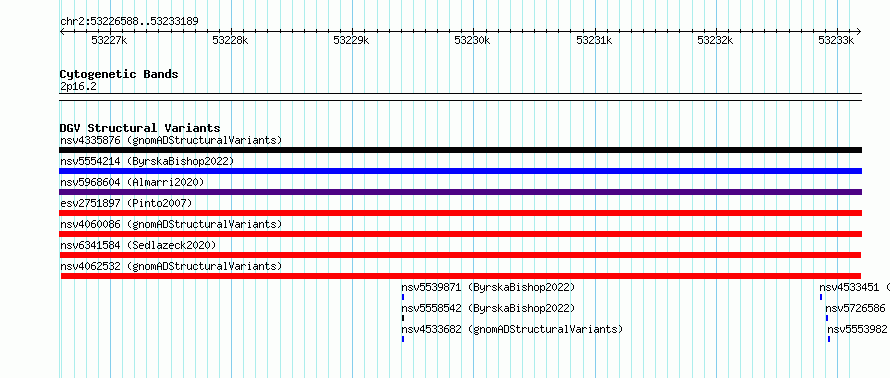Select the red nsv6341584 variant bar
This screenshot has height=378, width=890.
460,255
